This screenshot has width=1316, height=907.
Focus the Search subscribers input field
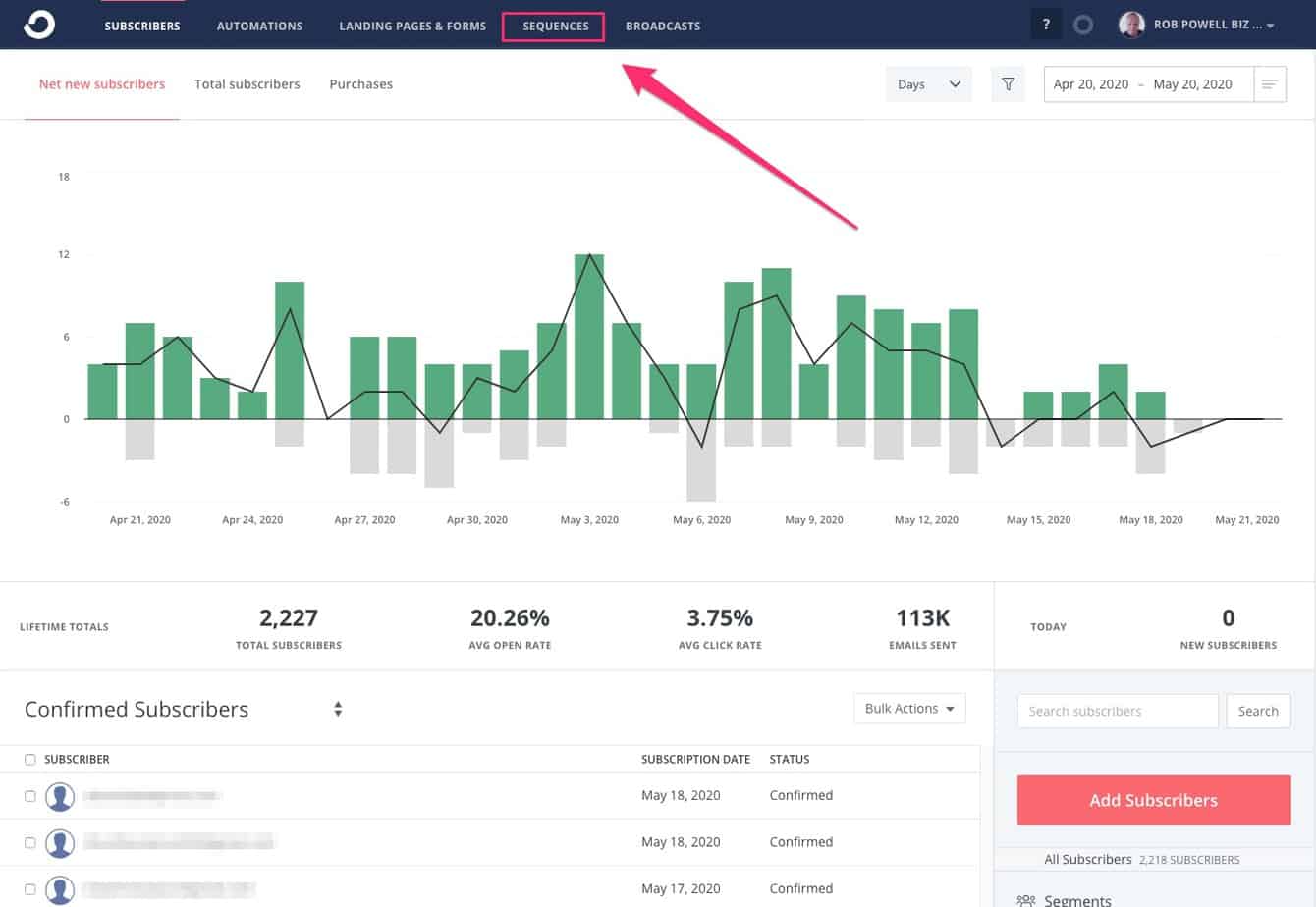[1118, 711]
